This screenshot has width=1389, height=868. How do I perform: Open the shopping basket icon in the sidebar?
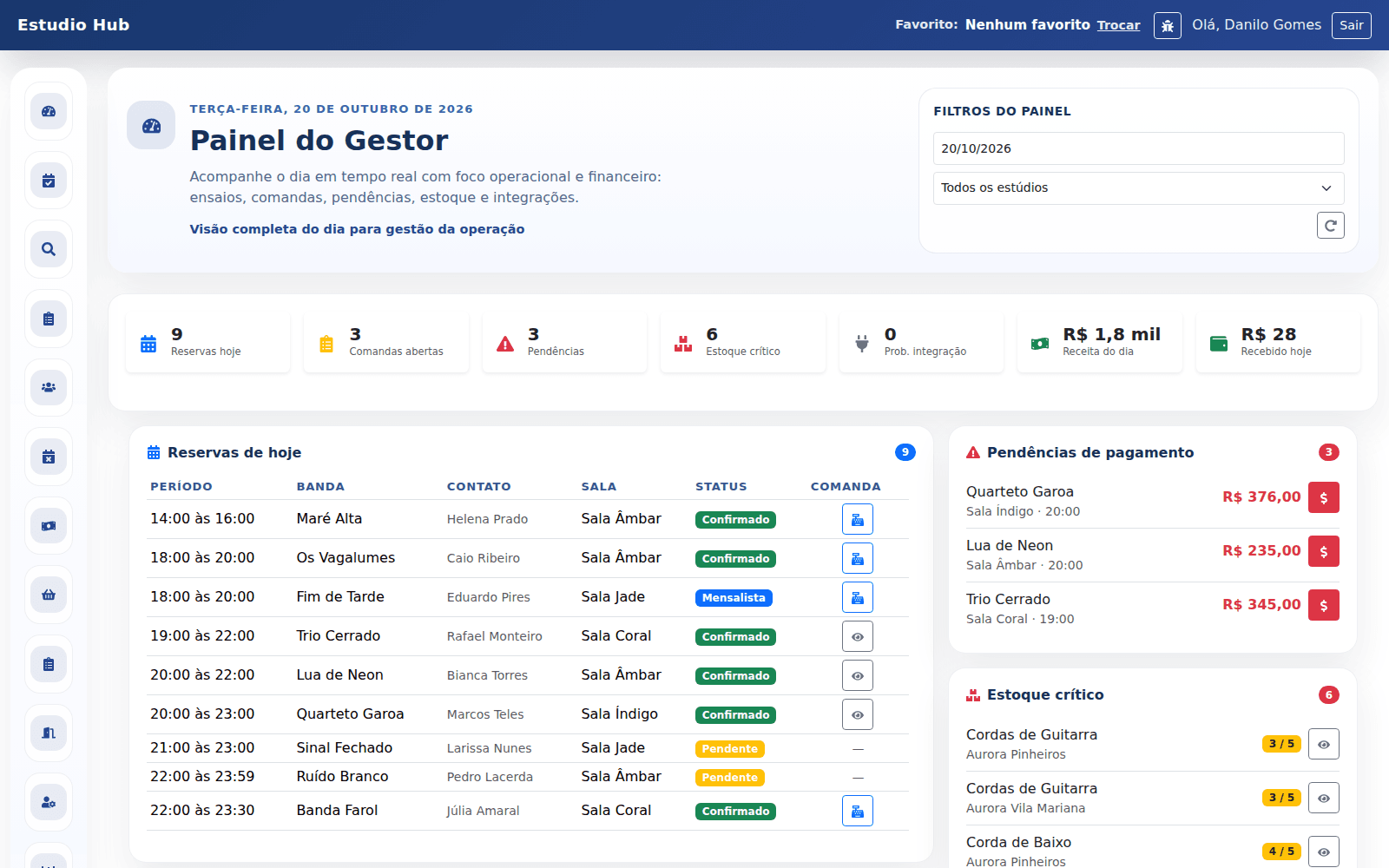(49, 595)
